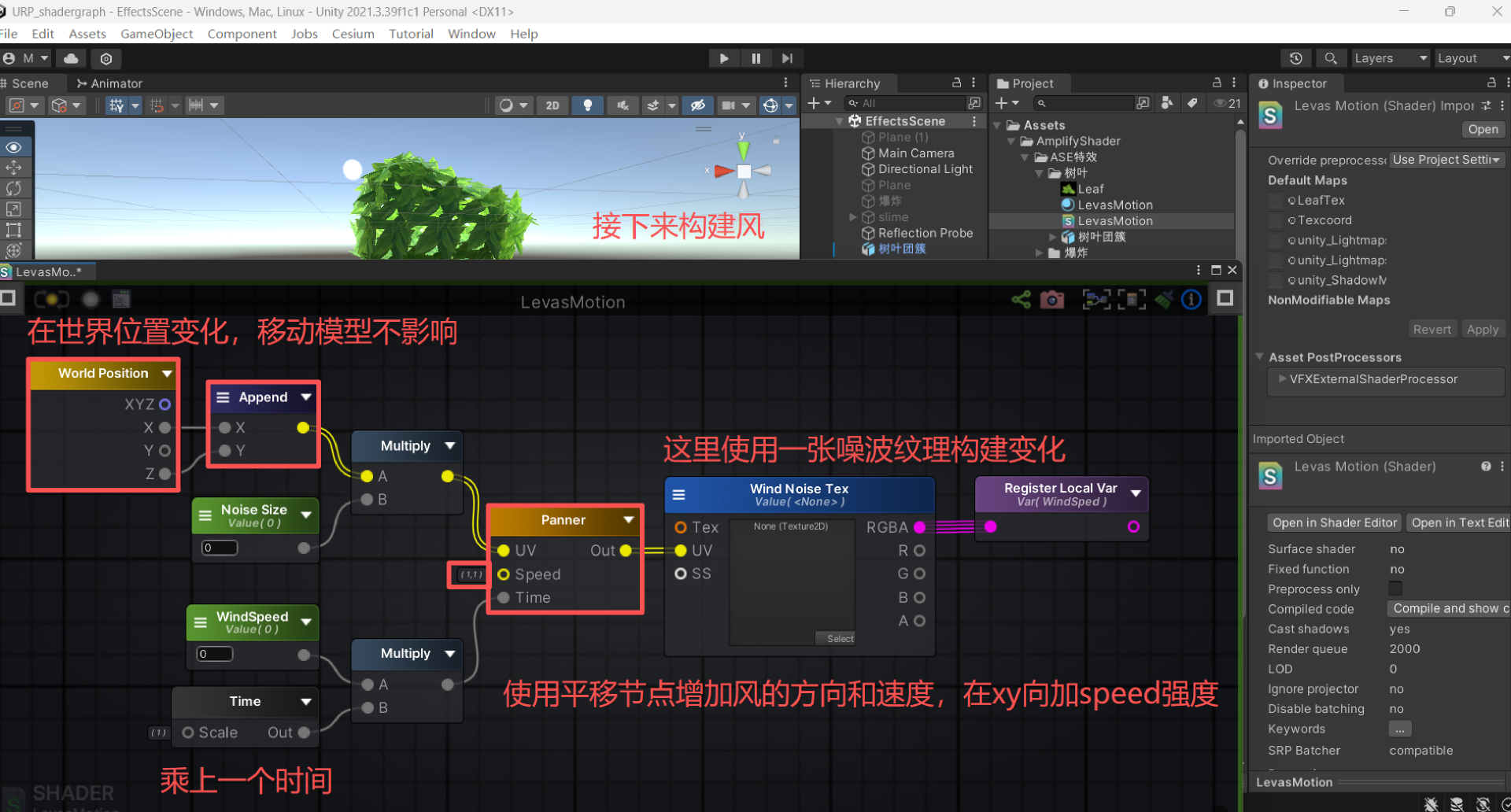Viewport: 1511px width, 812px height.
Task: Toggle the Texcoord default map checkbox
Action: [x=1276, y=220]
